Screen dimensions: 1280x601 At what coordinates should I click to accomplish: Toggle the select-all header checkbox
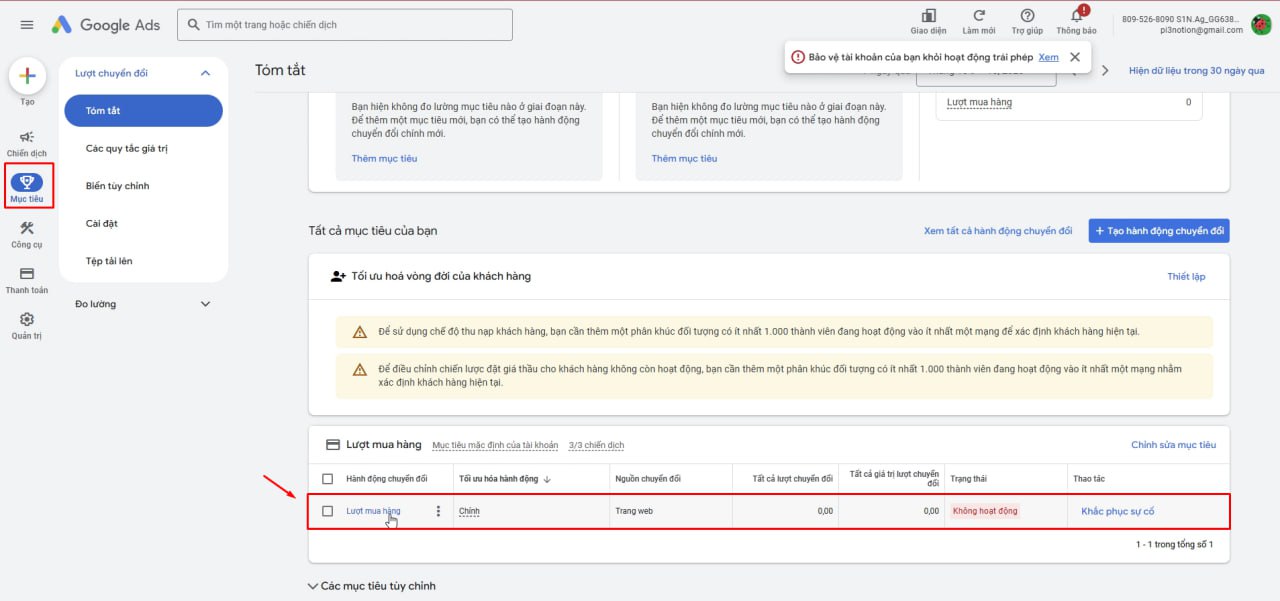click(327, 479)
